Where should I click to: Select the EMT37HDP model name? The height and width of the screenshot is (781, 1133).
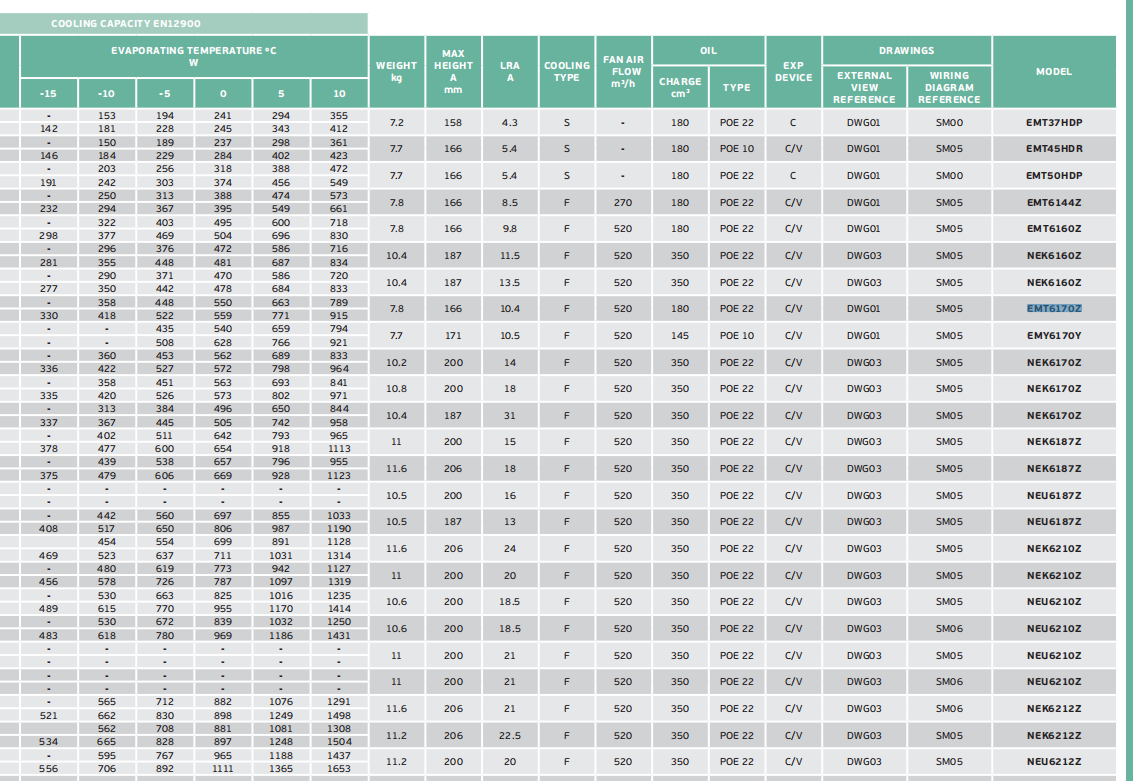(1053, 122)
